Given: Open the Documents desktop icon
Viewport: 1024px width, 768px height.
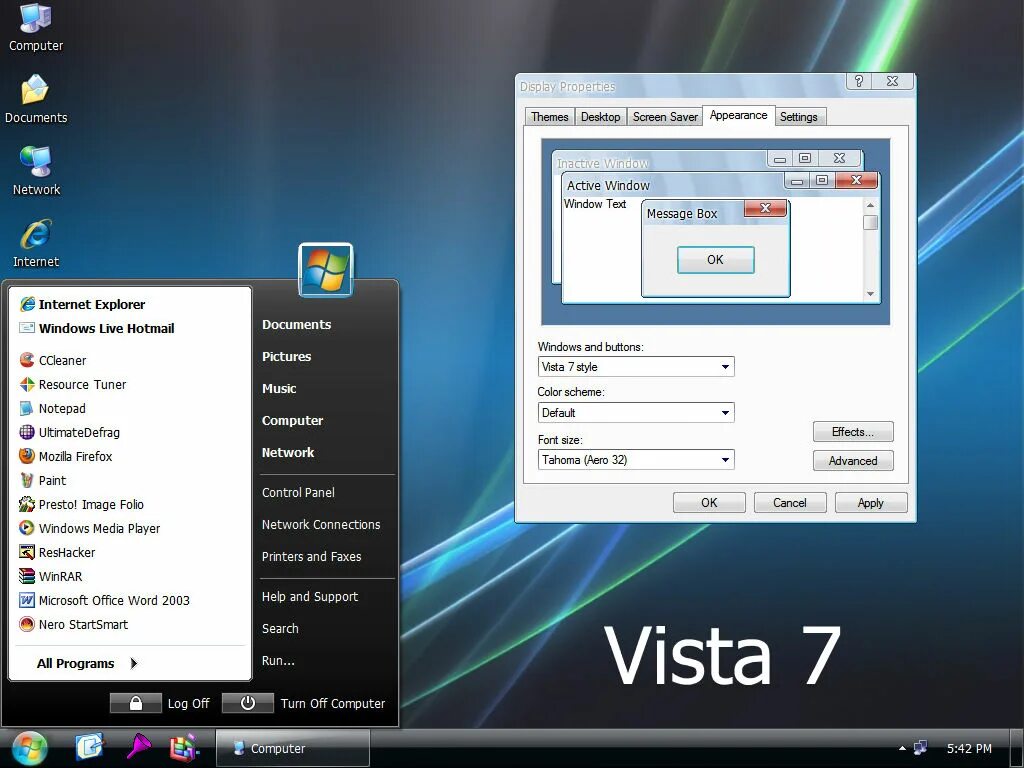Looking at the screenshot, I should click(x=36, y=99).
